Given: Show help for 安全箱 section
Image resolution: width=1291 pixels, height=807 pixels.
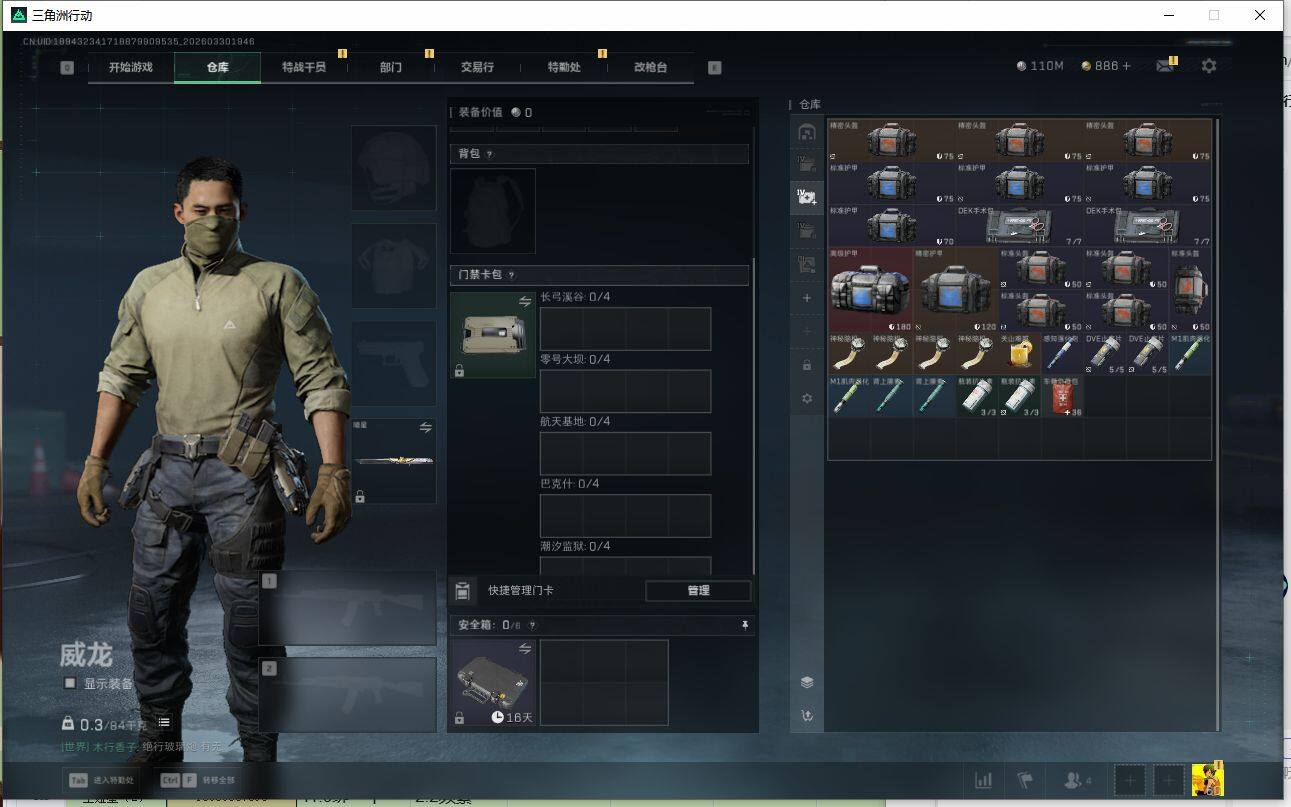Looking at the screenshot, I should [x=532, y=626].
